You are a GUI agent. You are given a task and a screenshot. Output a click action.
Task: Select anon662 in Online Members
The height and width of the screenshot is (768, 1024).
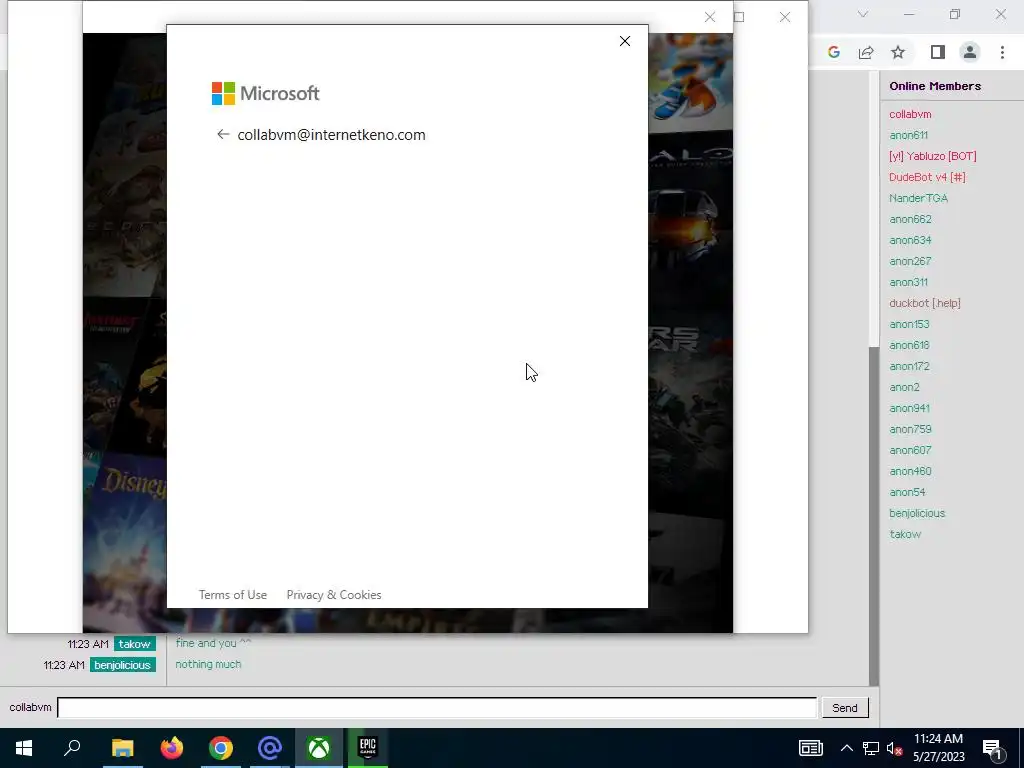click(x=910, y=219)
